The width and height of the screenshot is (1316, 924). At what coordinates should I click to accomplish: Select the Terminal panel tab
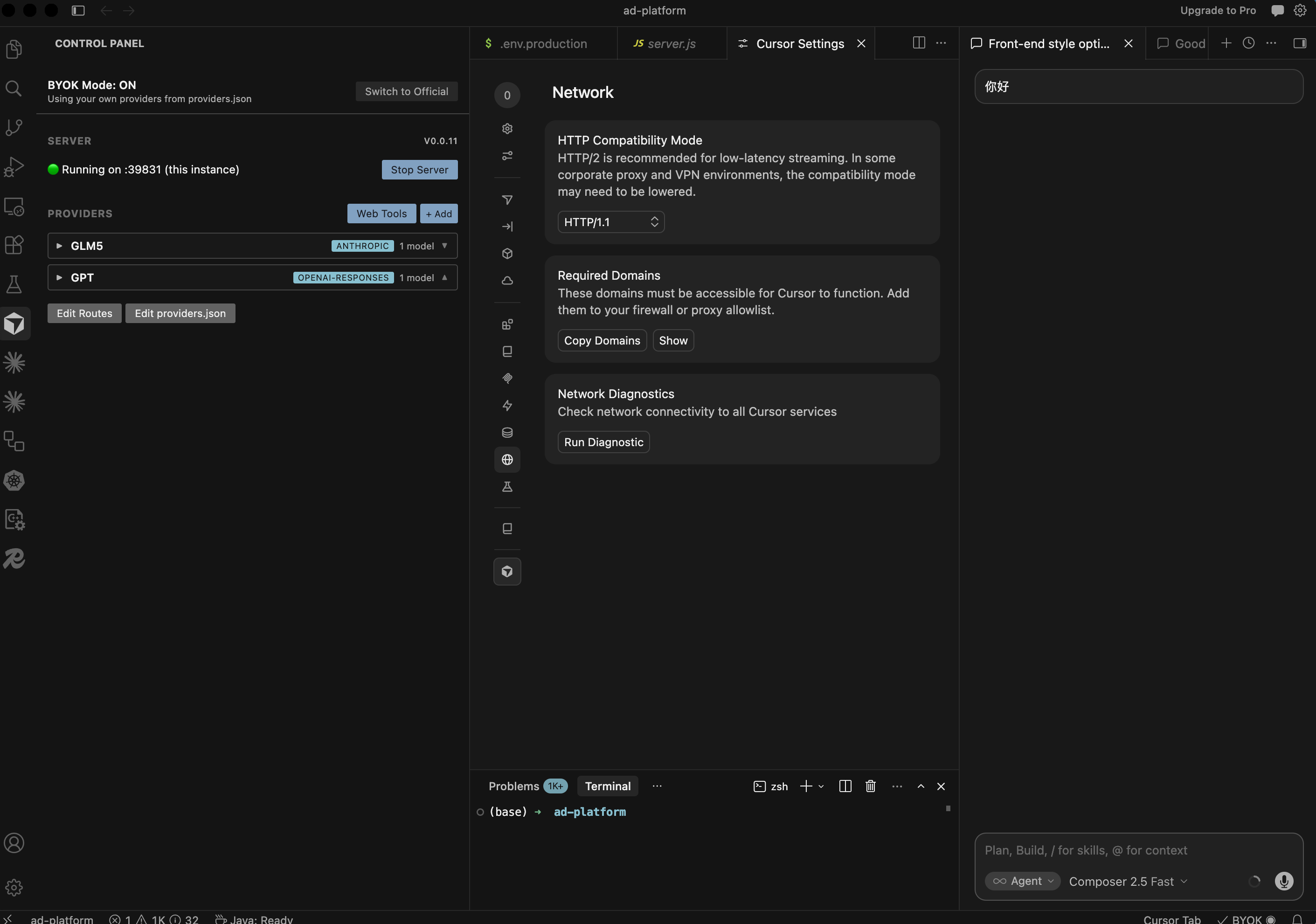click(x=608, y=786)
